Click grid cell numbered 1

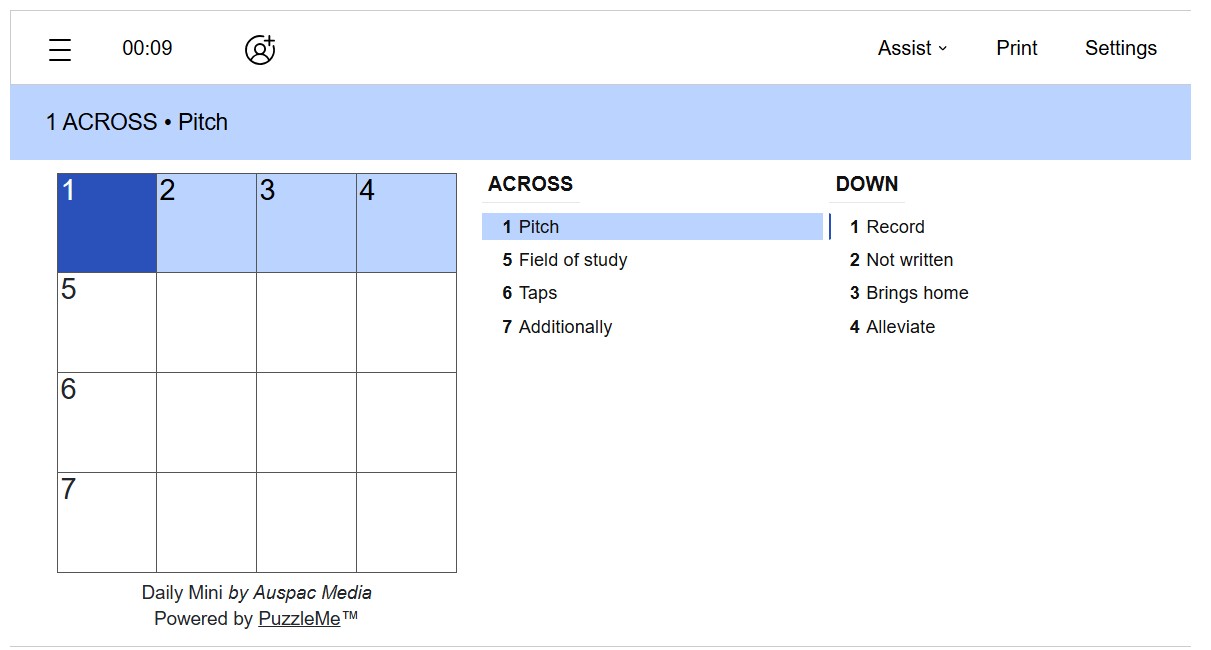107,223
